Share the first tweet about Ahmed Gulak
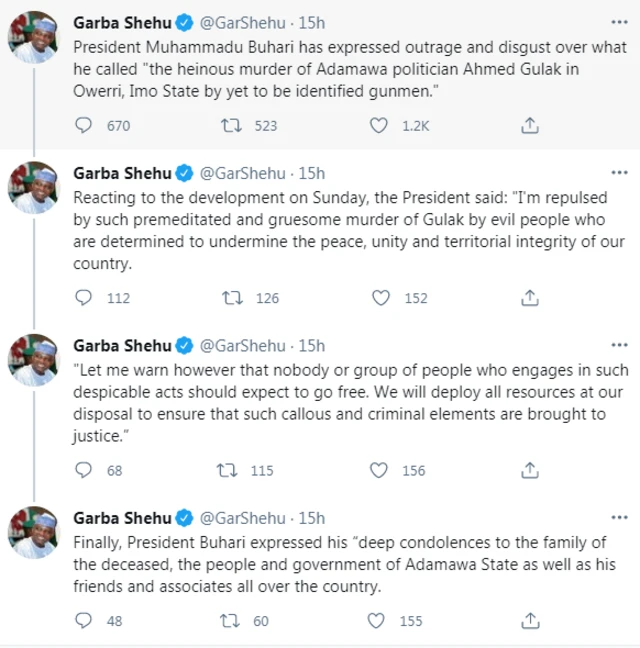Screen dimensions: 640x648 pos(531,125)
